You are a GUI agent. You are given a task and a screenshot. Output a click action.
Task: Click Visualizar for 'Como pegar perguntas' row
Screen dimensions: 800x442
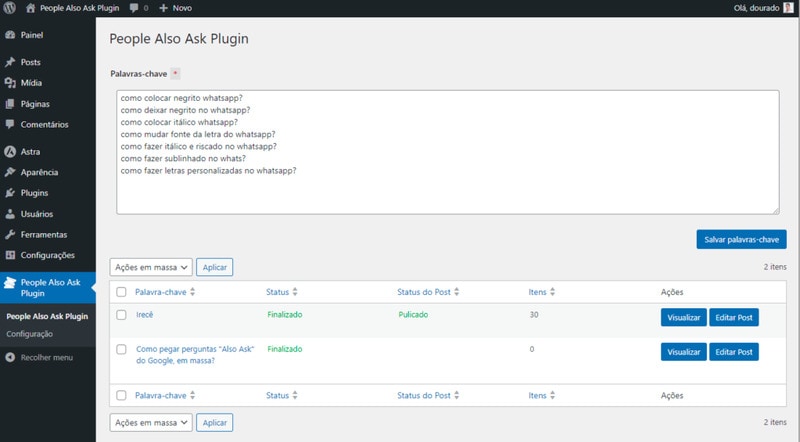coord(684,352)
